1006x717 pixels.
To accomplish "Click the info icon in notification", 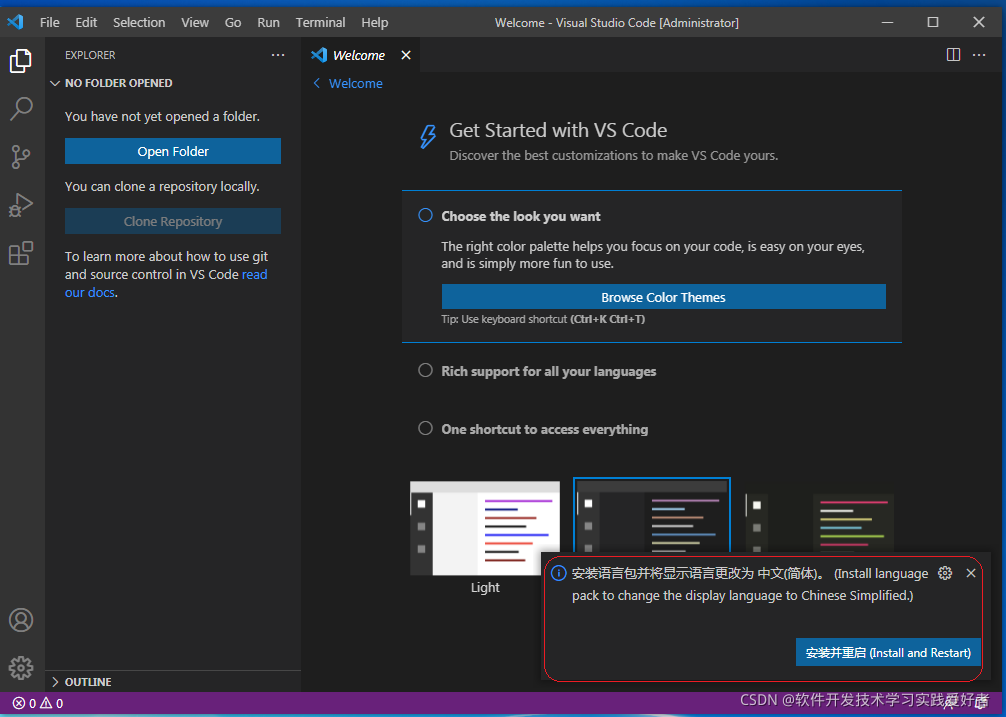I will click(x=559, y=573).
